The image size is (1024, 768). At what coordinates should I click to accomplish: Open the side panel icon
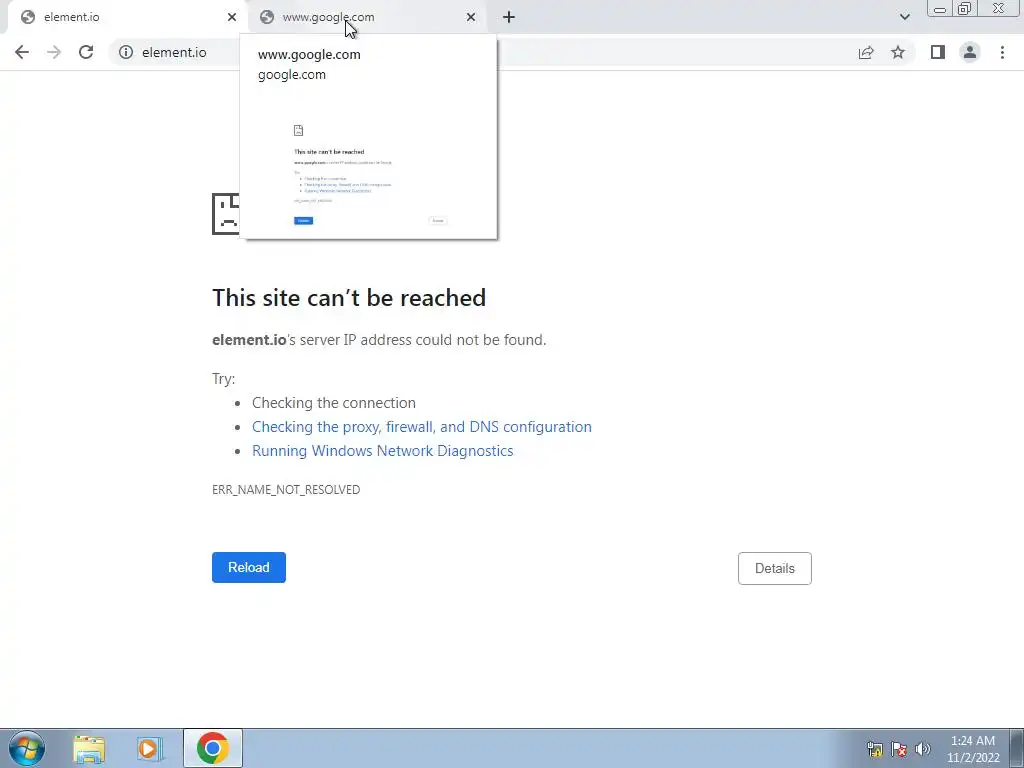(x=938, y=52)
